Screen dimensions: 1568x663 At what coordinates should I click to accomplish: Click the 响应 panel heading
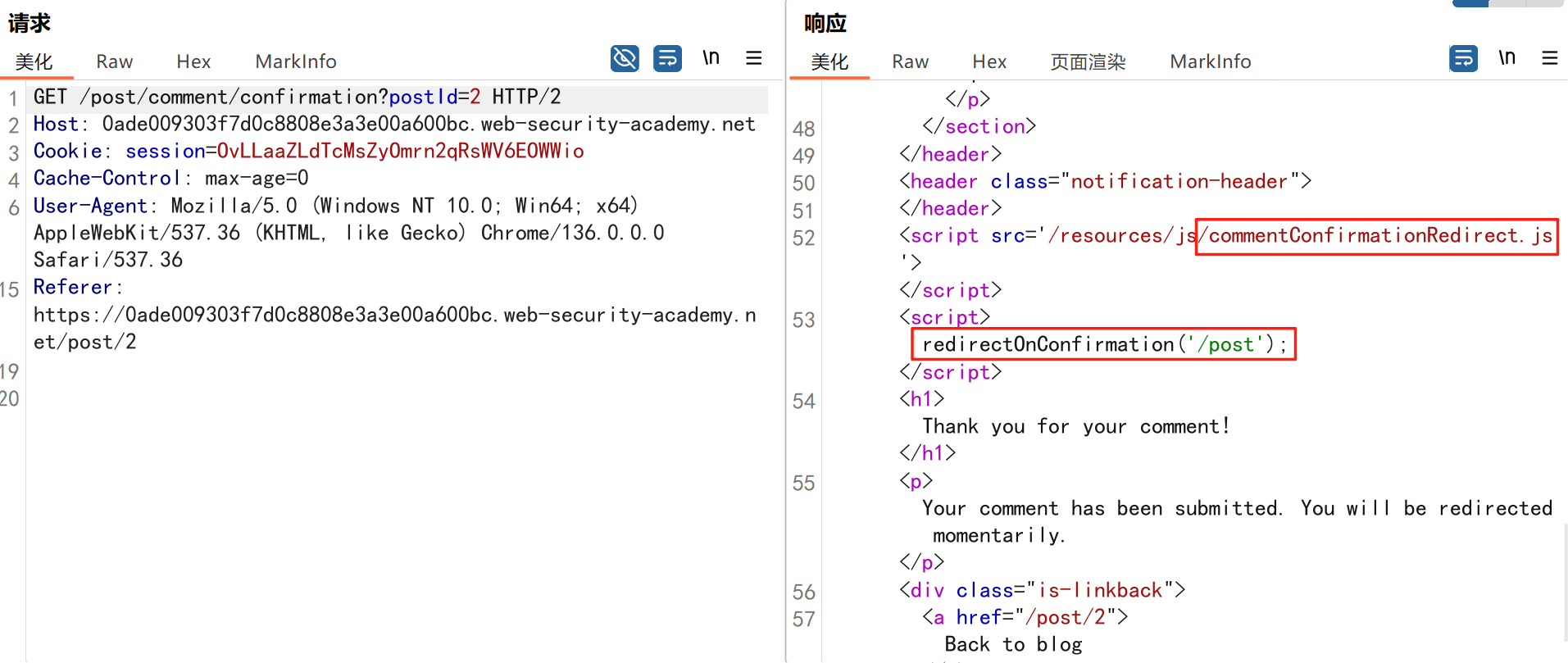(x=825, y=23)
